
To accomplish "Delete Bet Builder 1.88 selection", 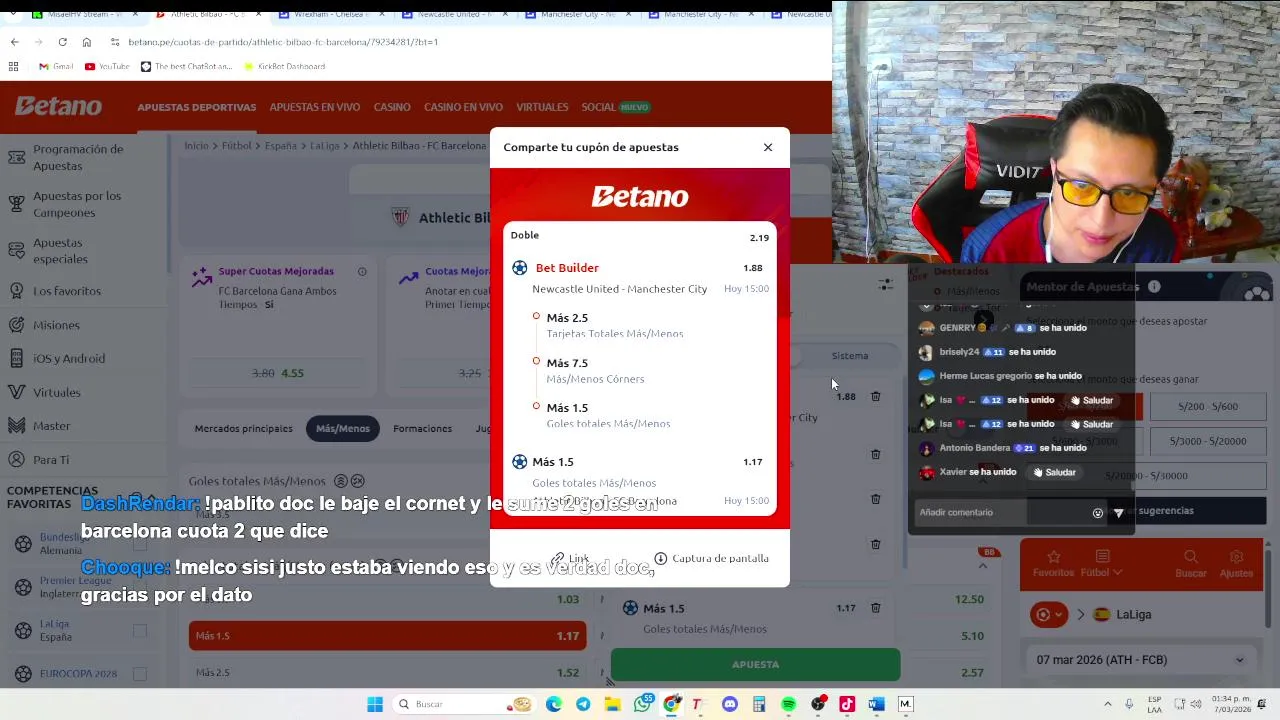I will pyautogui.click(x=875, y=397).
